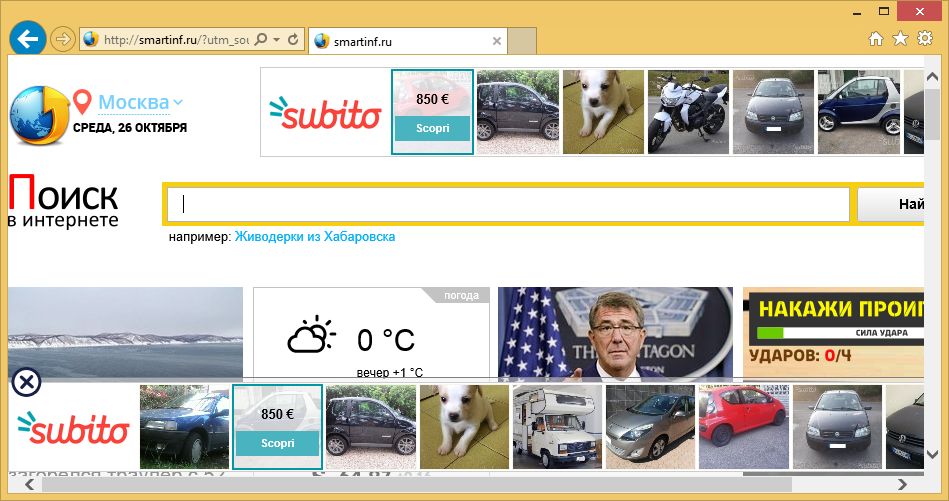
Task: Open the camper van thumbnail in bottom banner
Action: tap(557, 427)
